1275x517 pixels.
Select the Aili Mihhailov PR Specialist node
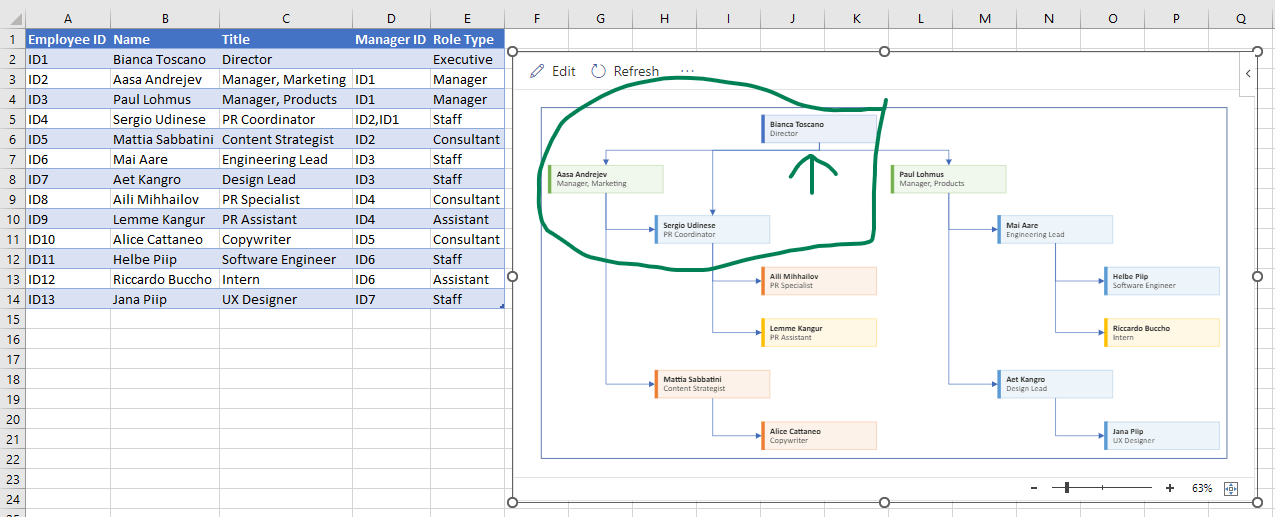click(x=819, y=281)
